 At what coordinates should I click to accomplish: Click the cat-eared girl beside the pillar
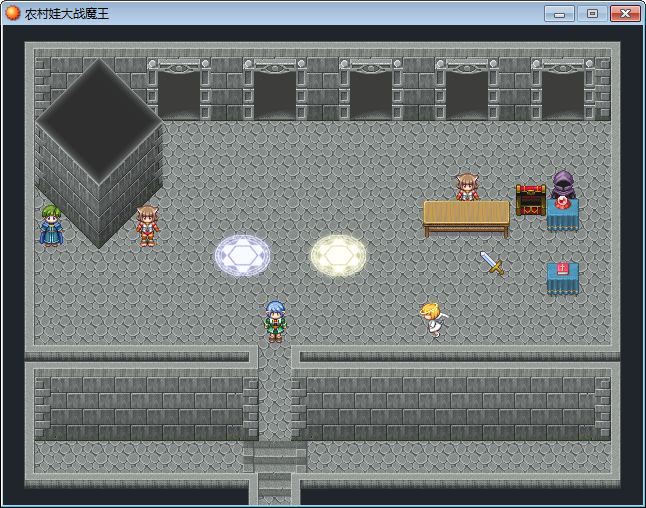[x=147, y=226]
